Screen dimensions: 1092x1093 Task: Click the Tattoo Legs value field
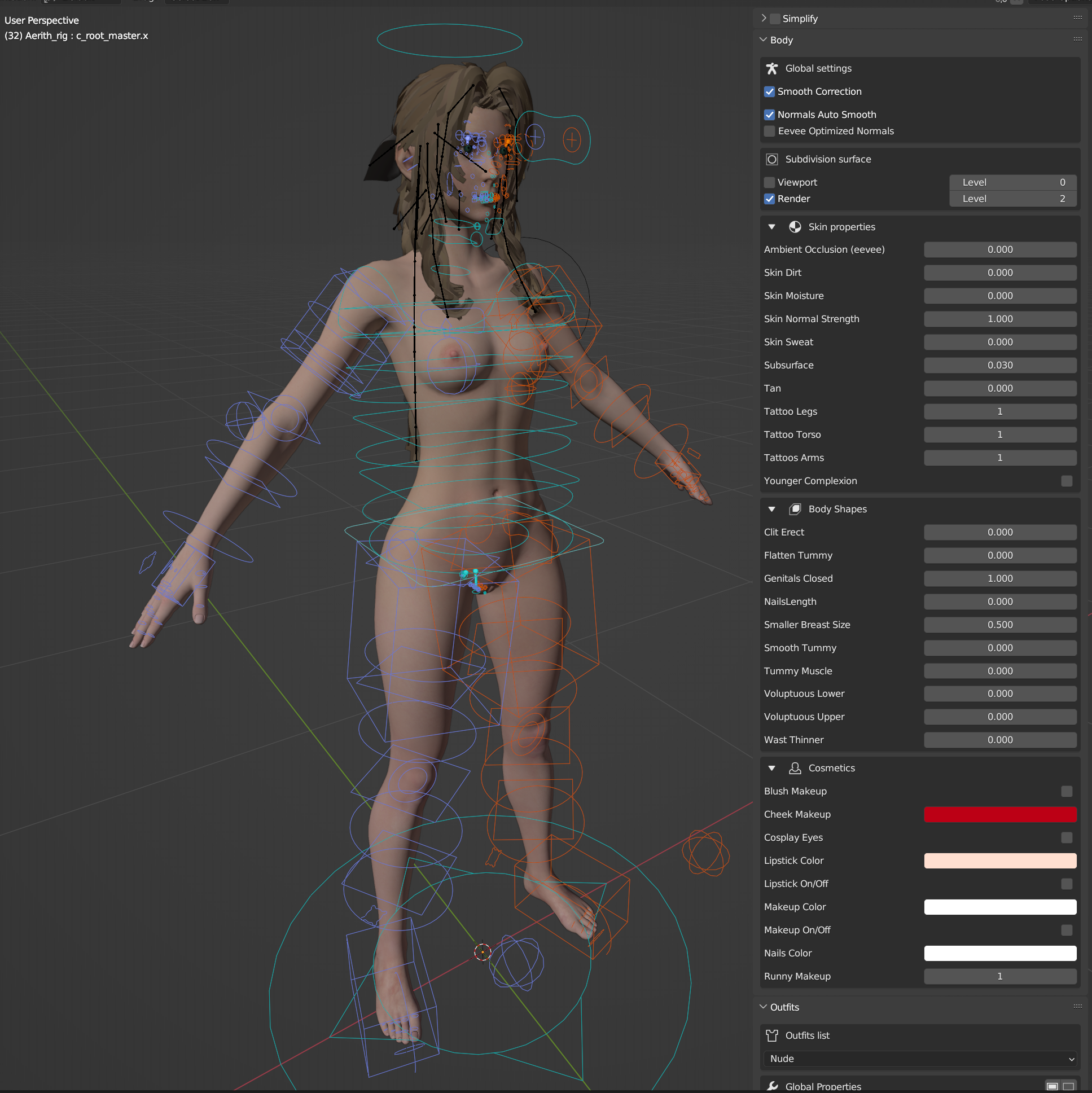1001,412
